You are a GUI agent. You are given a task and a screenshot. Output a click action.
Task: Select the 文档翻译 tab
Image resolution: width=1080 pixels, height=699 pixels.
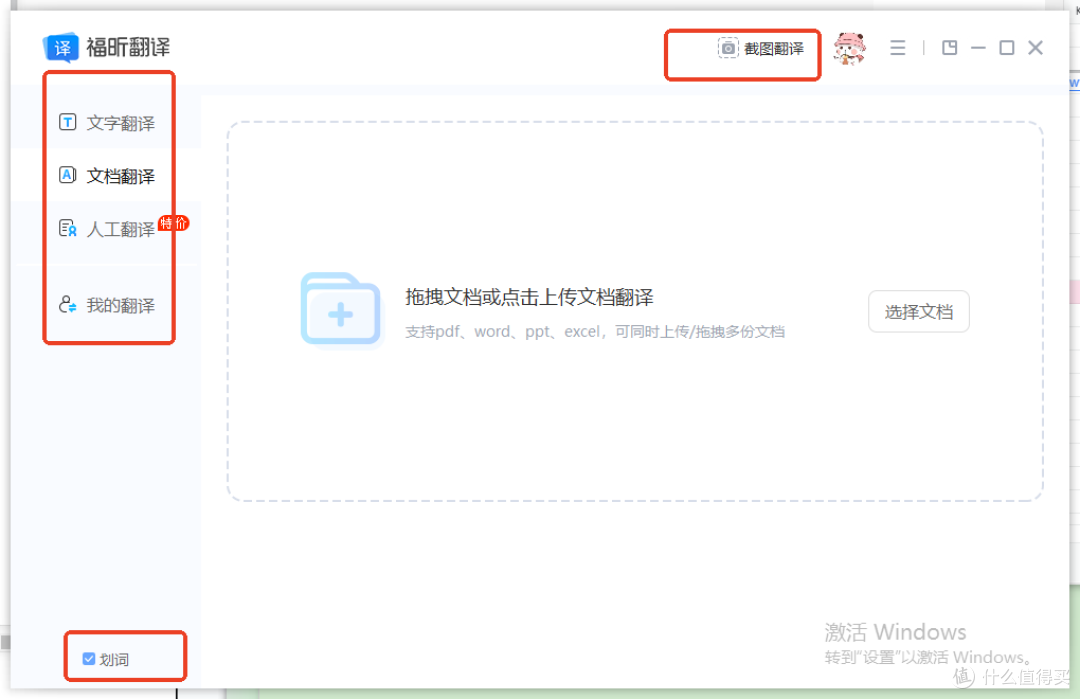tap(107, 176)
